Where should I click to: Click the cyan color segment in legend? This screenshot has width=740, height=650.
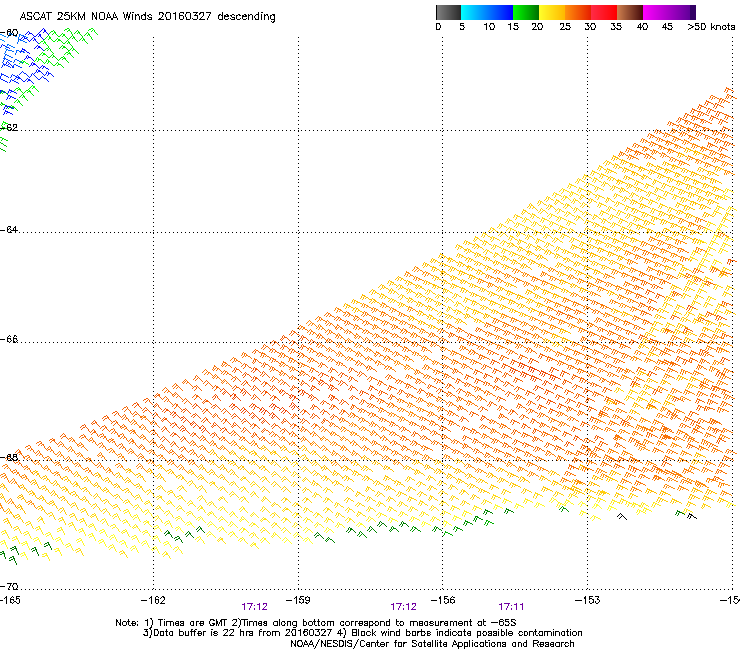point(474,12)
